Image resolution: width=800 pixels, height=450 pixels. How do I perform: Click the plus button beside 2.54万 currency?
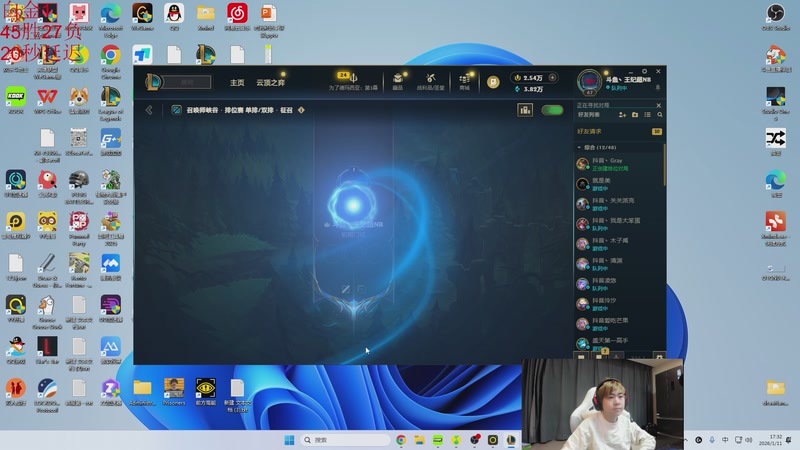coord(552,78)
